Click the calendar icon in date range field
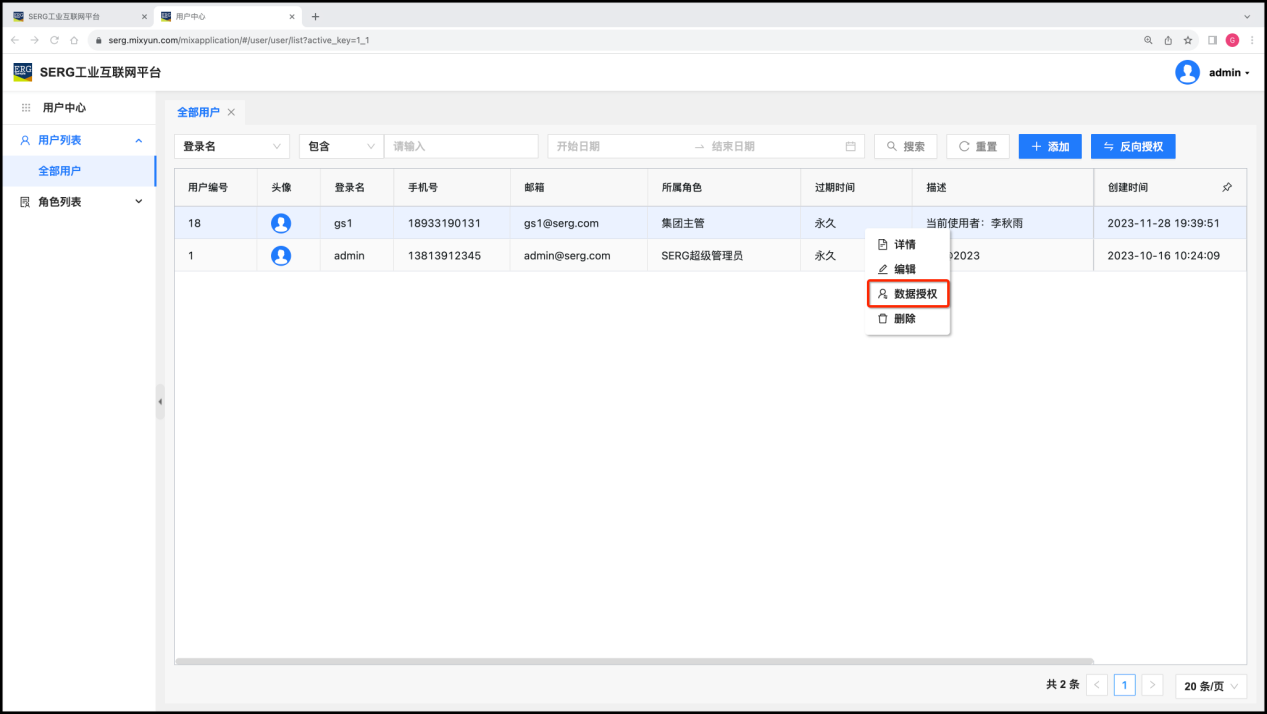The height and width of the screenshot is (714, 1267). click(850, 146)
